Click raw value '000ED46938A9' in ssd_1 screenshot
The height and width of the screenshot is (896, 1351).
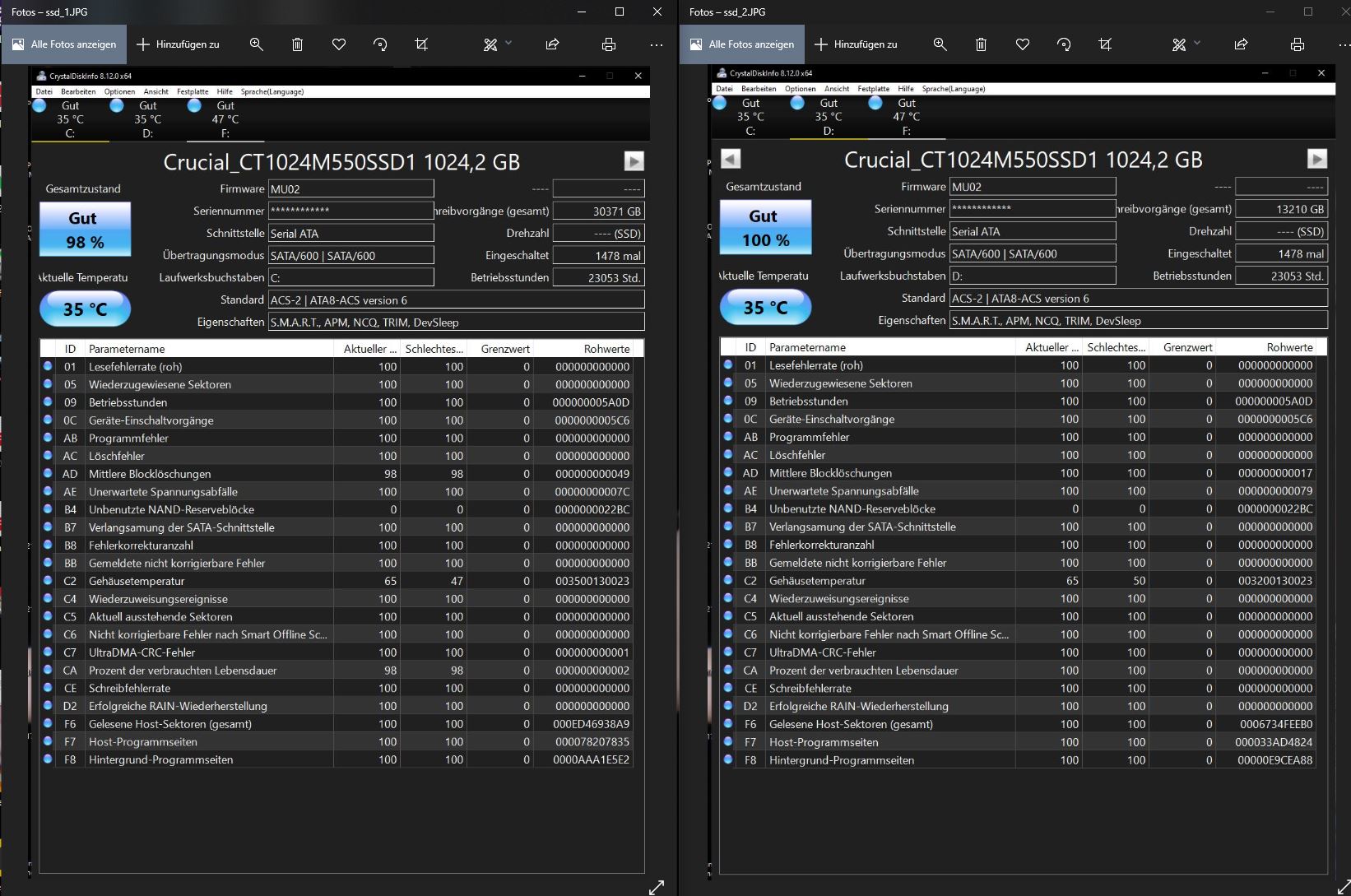pos(592,724)
